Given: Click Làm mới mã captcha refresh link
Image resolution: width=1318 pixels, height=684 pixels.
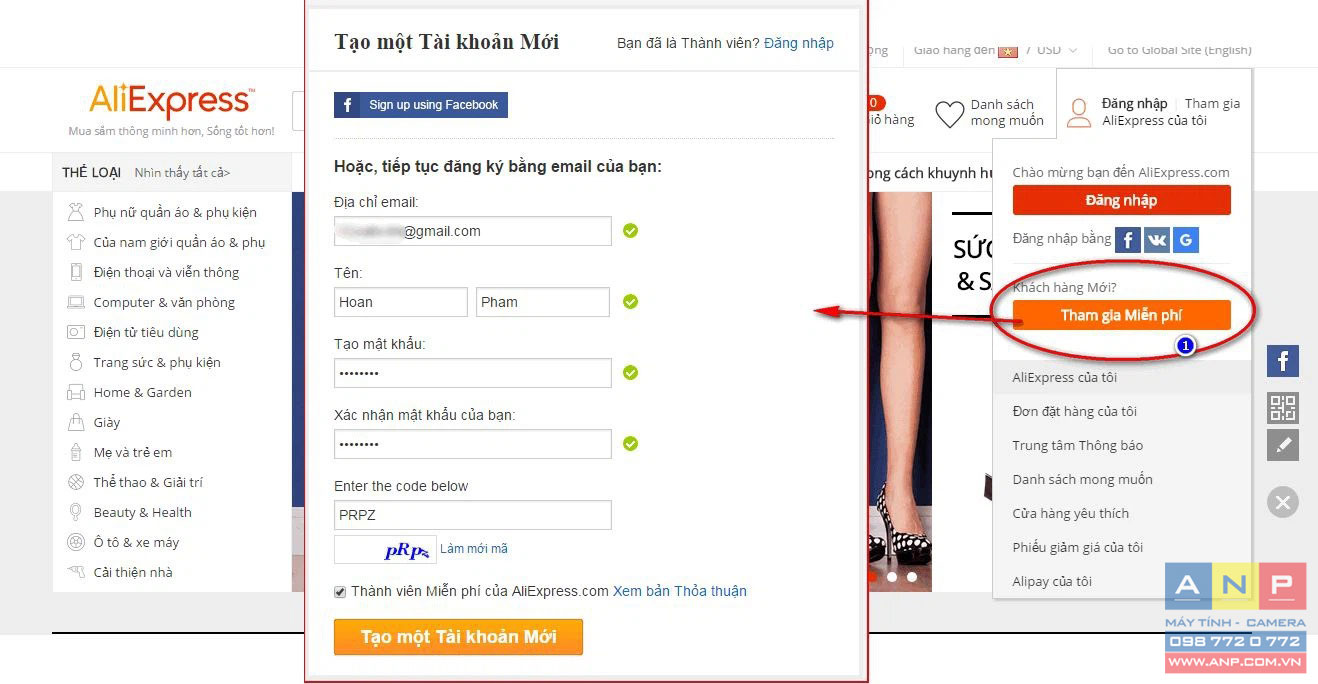Looking at the screenshot, I should point(474,549).
